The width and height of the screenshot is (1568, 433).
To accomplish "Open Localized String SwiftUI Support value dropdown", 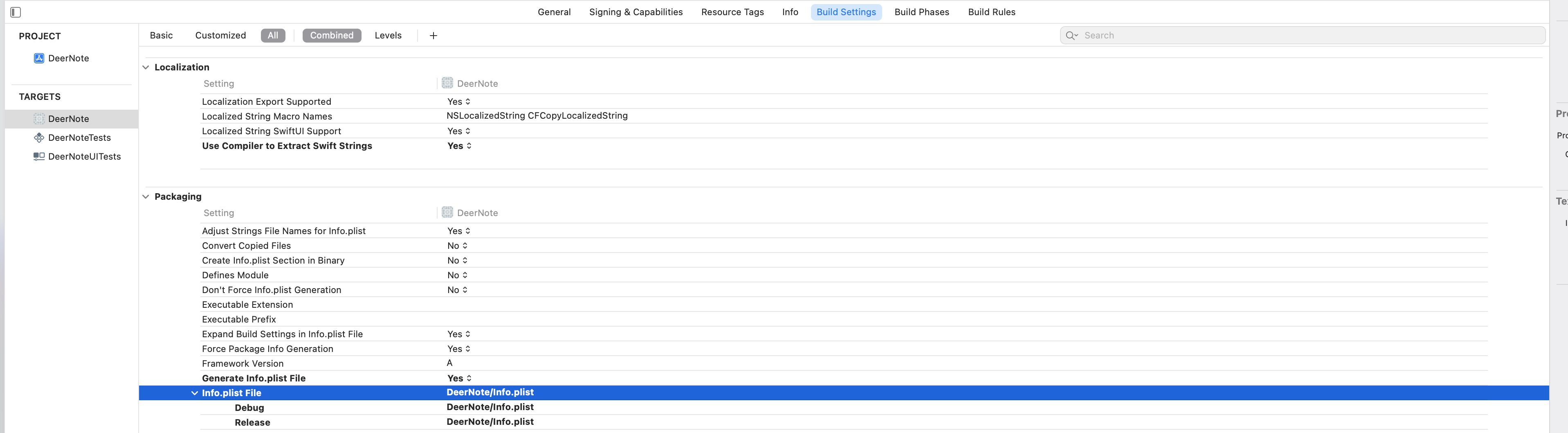I will click(x=459, y=131).
